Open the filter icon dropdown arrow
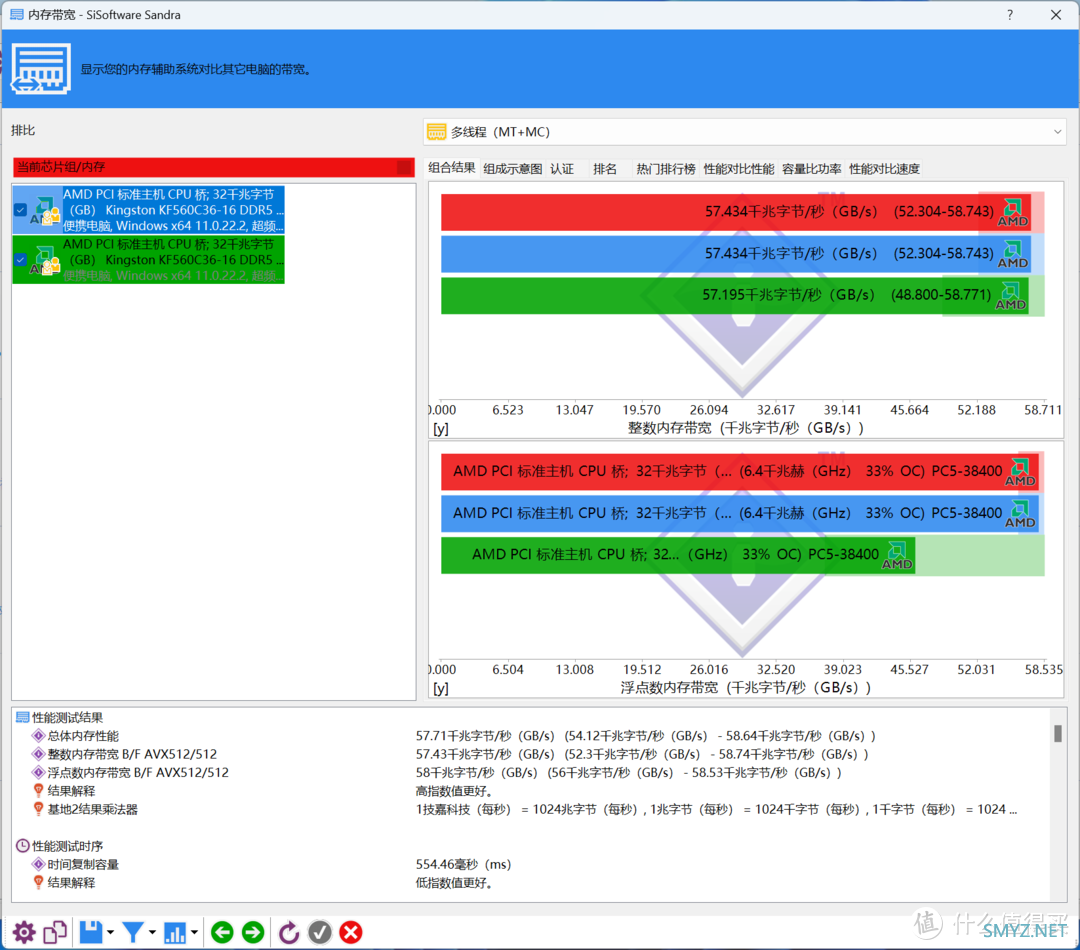The image size is (1080, 950). [x=152, y=933]
